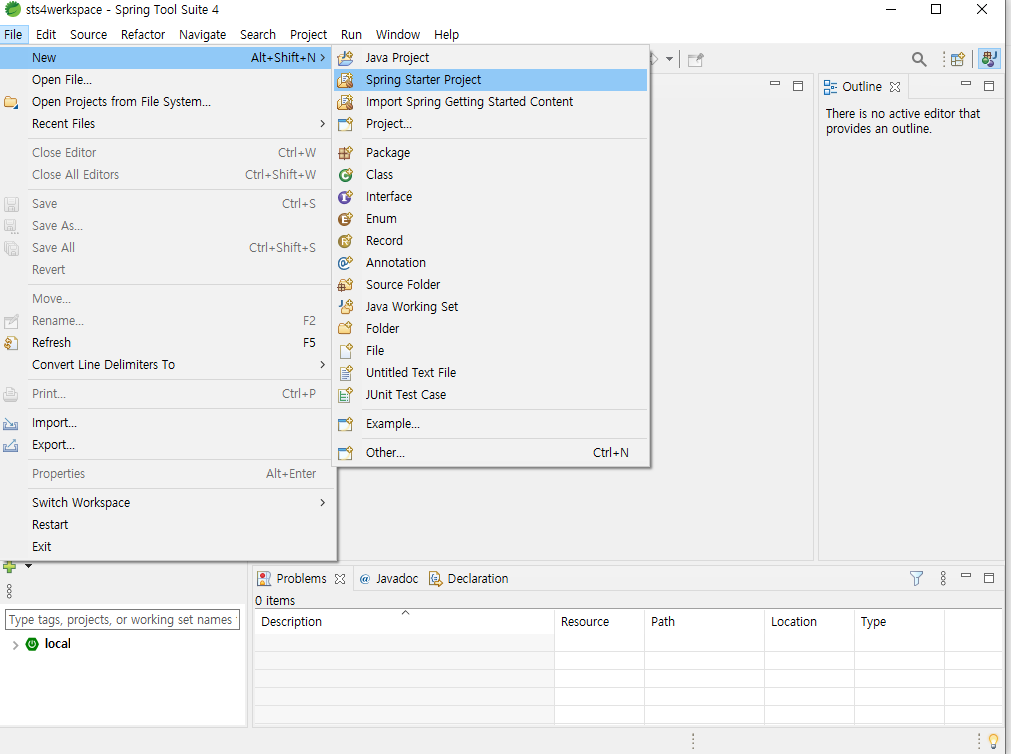This screenshot has height=754, width=1011.
Task: Expand Convert Line Delimiters To submenu
Action: coord(166,365)
